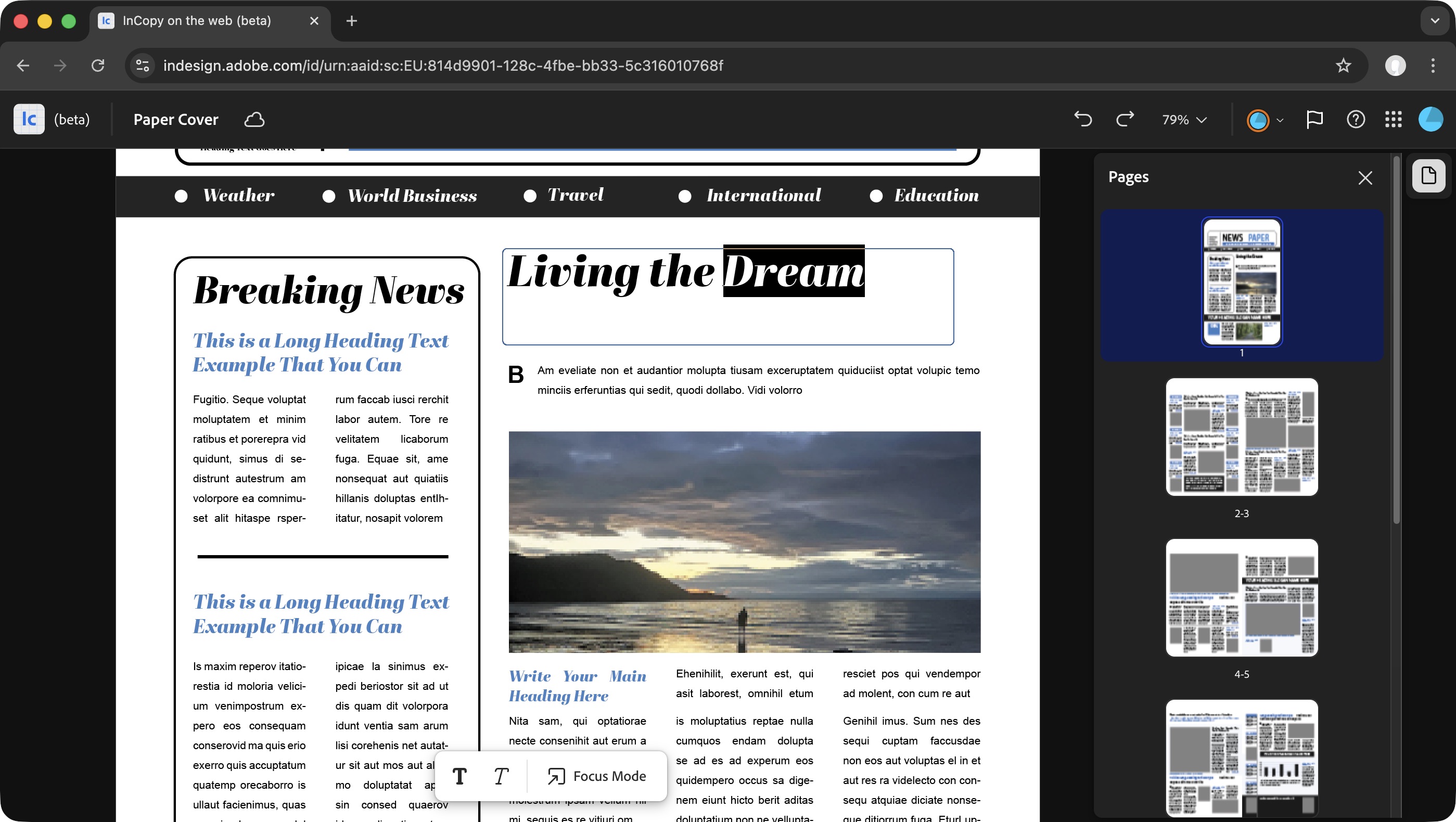Select page 1 thumbnail
1456x822 pixels.
(x=1242, y=281)
